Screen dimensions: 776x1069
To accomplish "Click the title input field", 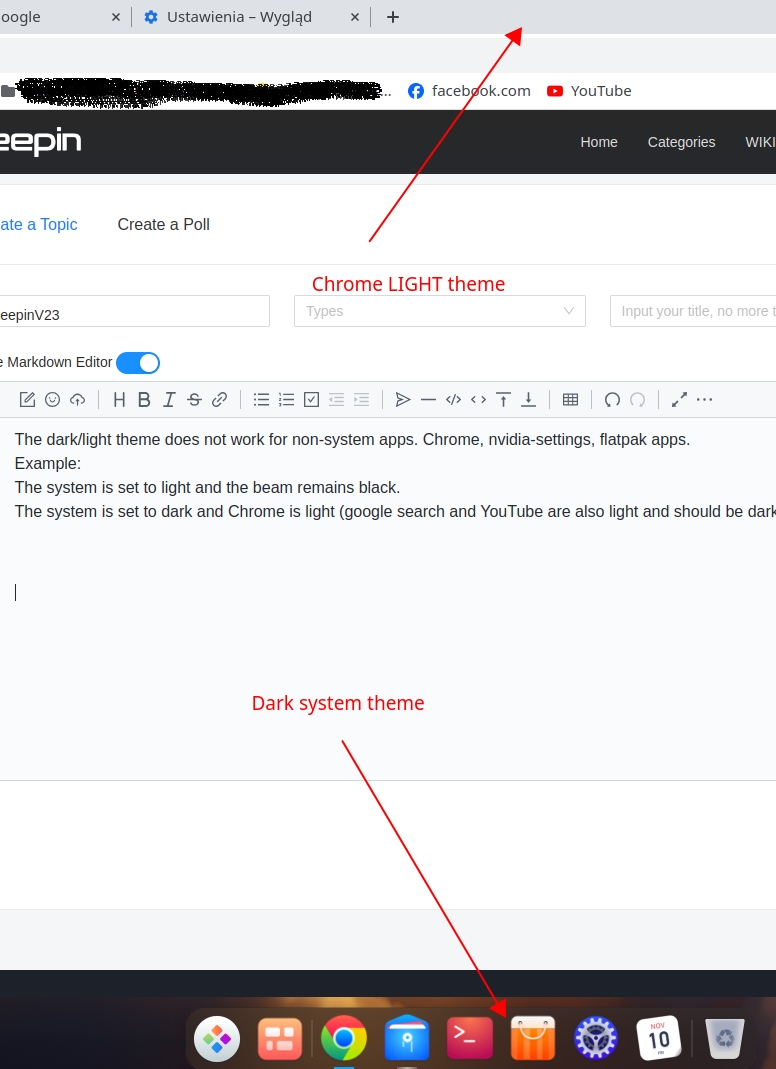I will pos(693,311).
